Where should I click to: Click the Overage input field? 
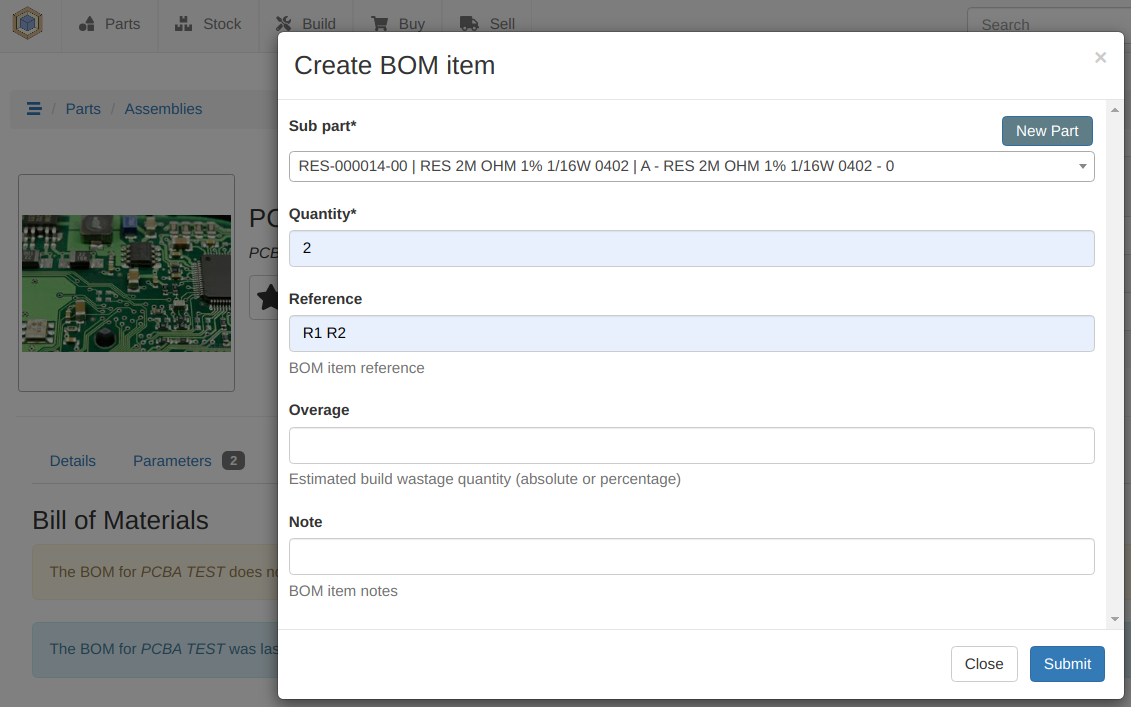(x=691, y=445)
